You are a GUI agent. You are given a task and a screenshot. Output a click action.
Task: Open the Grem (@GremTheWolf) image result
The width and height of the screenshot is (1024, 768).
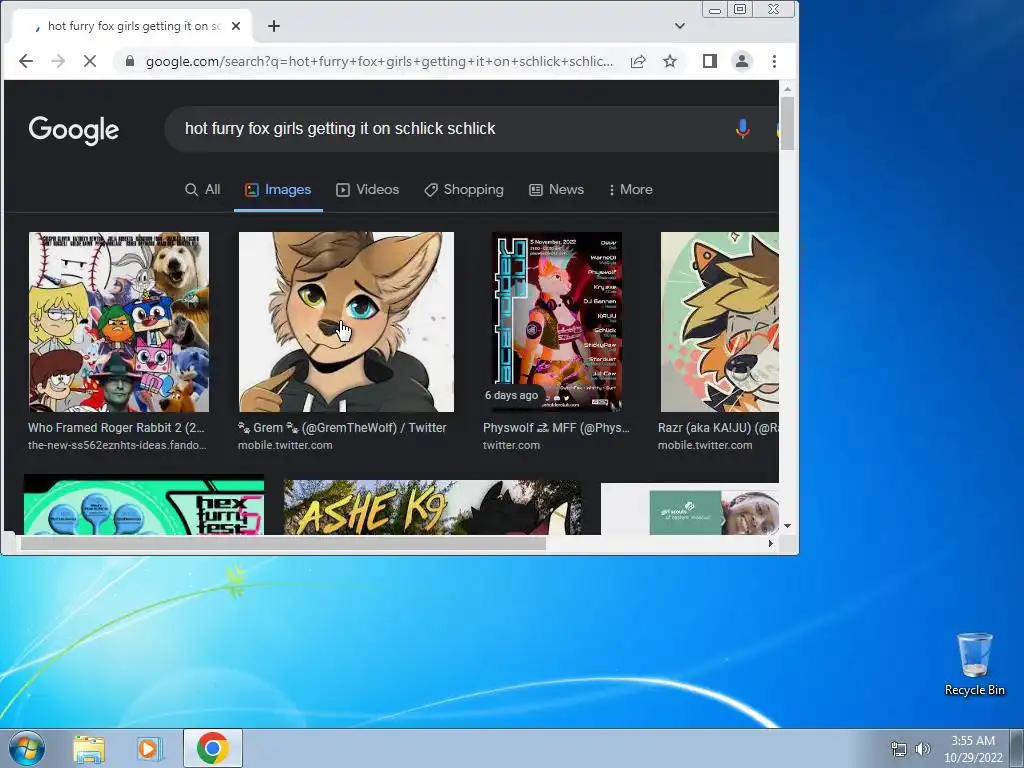click(x=346, y=322)
